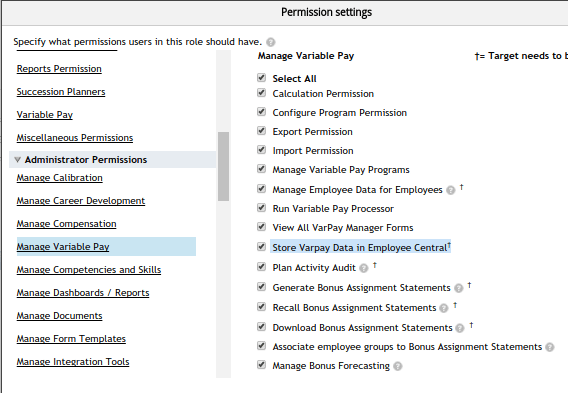Disable Run Variable Pay Processor checkbox
Image resolution: width=568 pixels, height=393 pixels.
(x=262, y=208)
